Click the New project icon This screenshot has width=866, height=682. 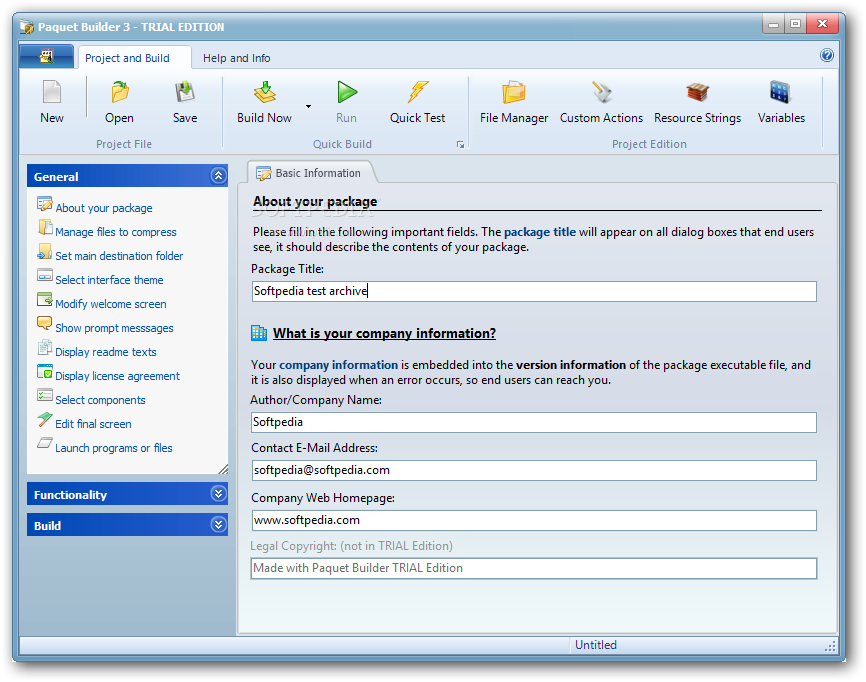pyautogui.click(x=52, y=92)
